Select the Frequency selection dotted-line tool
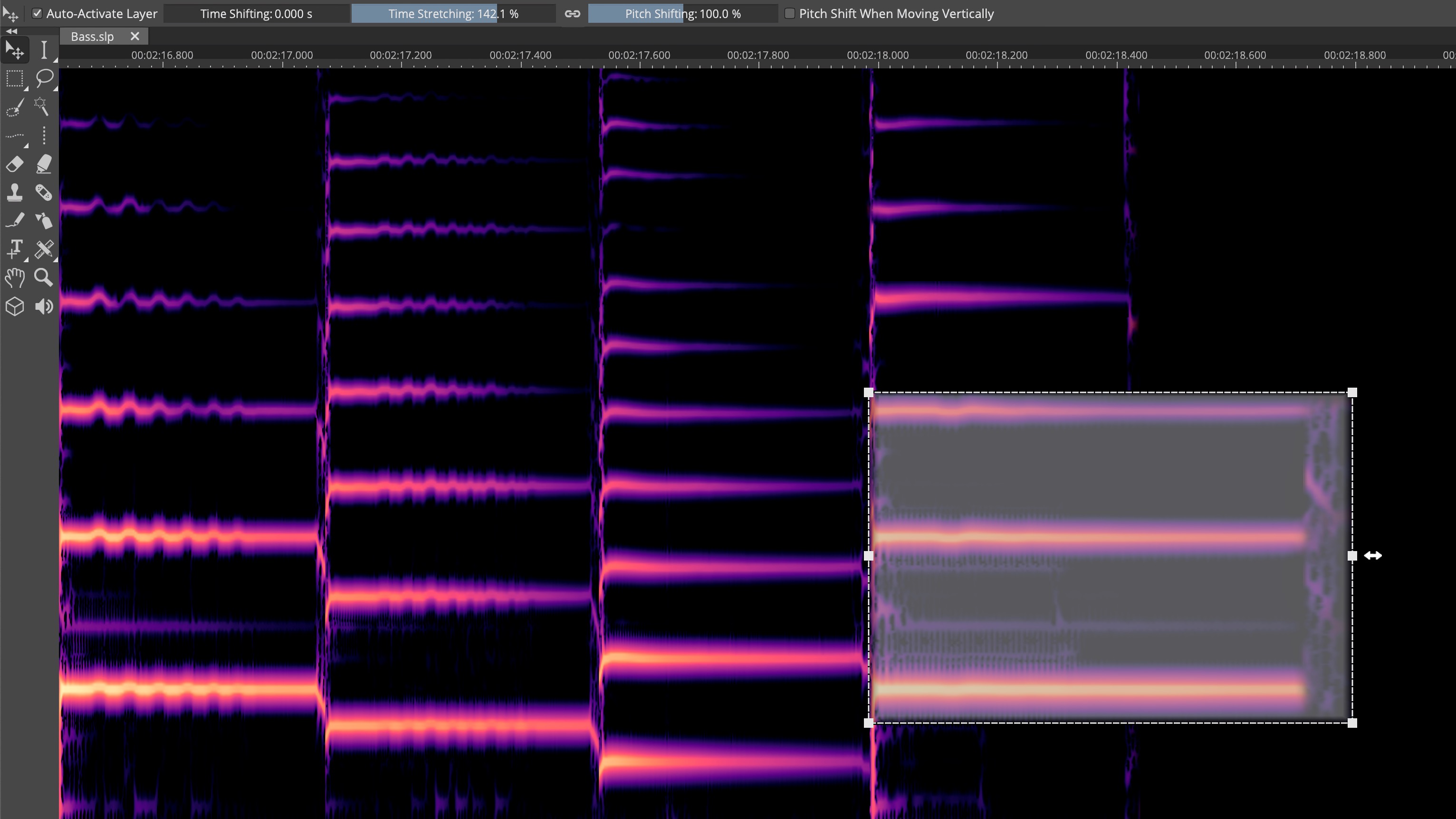The width and height of the screenshot is (1456, 819). tap(15, 136)
